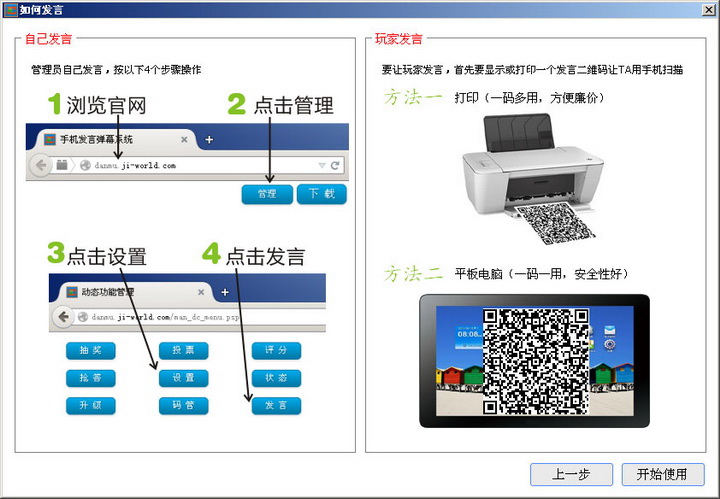Click the 下载 button in the illustration

tap(321, 194)
